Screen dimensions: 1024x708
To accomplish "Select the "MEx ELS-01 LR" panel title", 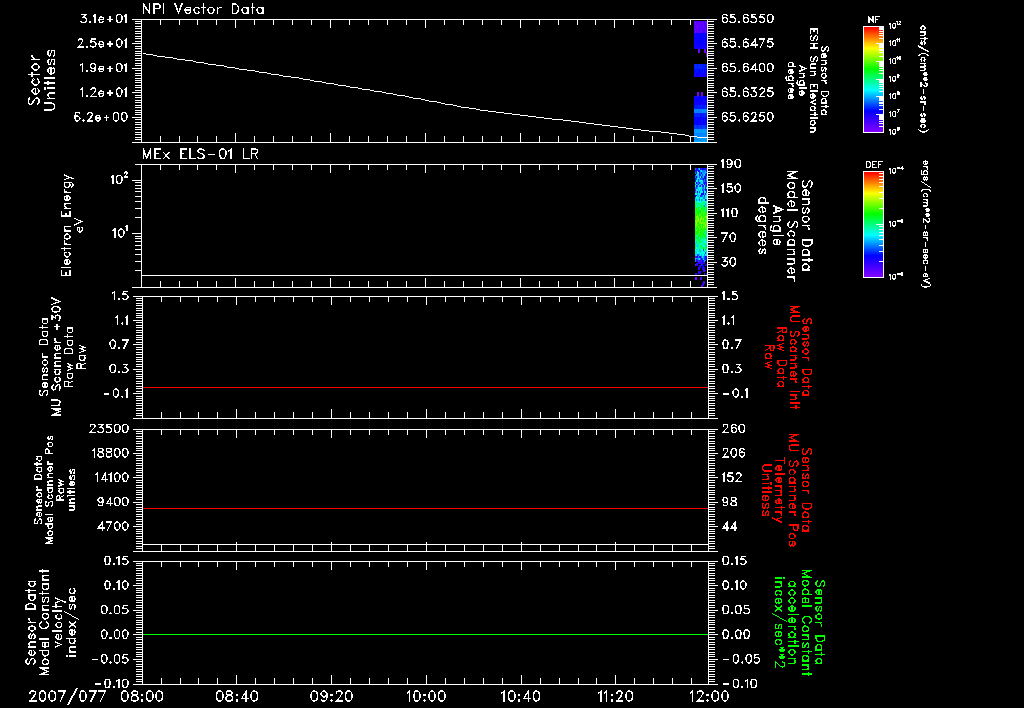I will pos(200,154).
